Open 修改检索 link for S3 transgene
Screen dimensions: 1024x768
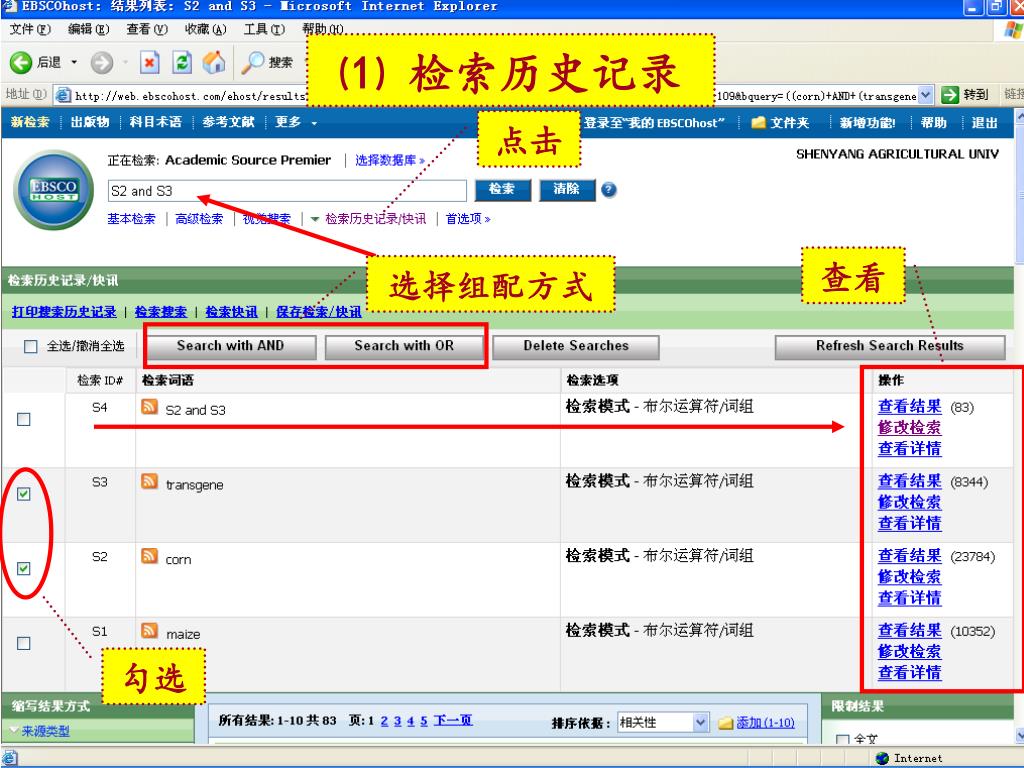(x=910, y=502)
